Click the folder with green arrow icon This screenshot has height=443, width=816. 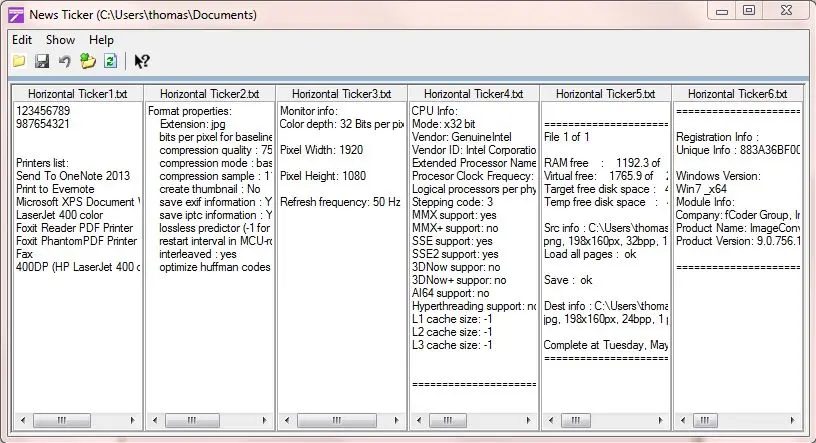pyautogui.click(x=88, y=62)
